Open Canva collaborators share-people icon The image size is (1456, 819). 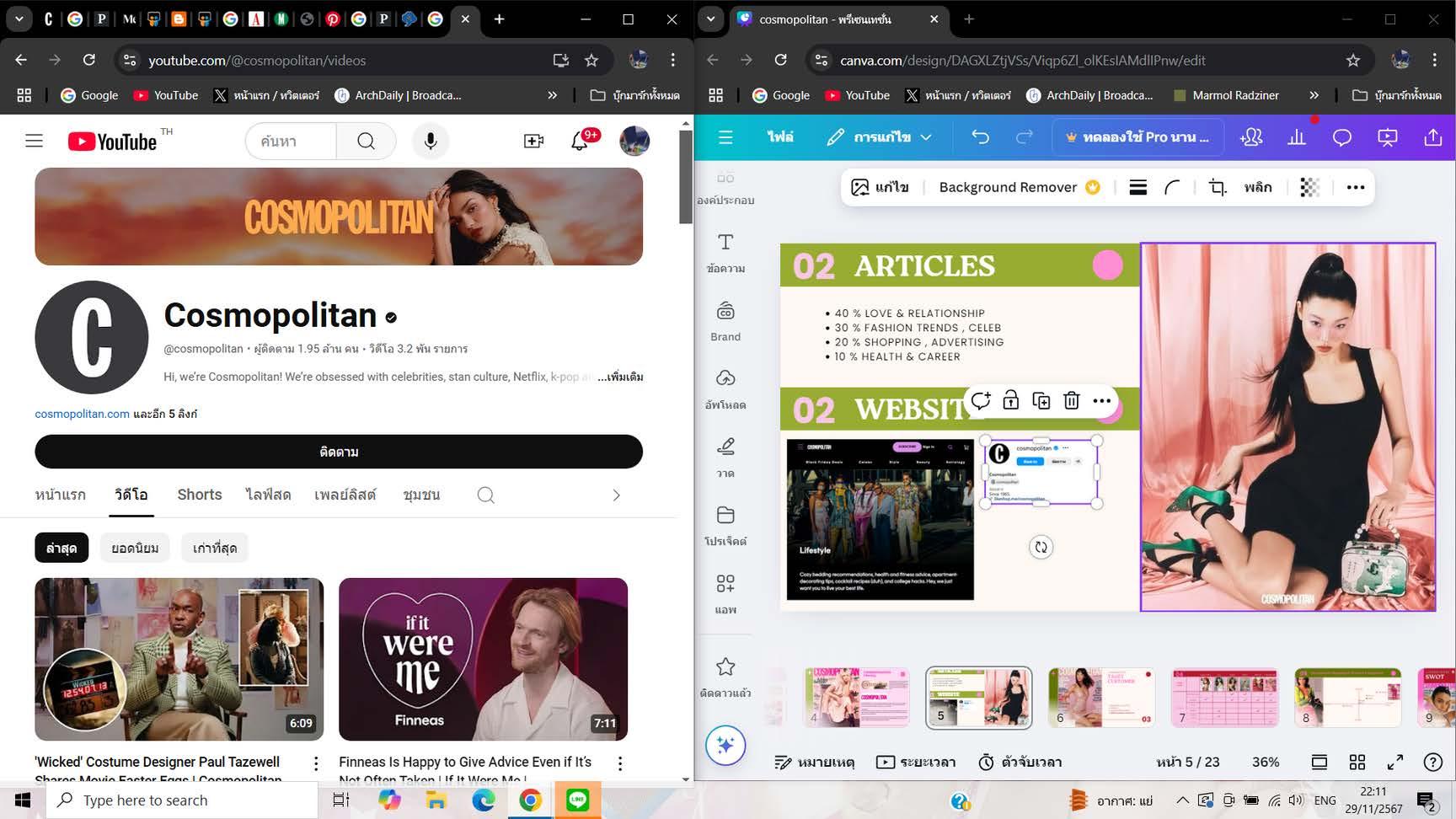tap(1251, 137)
